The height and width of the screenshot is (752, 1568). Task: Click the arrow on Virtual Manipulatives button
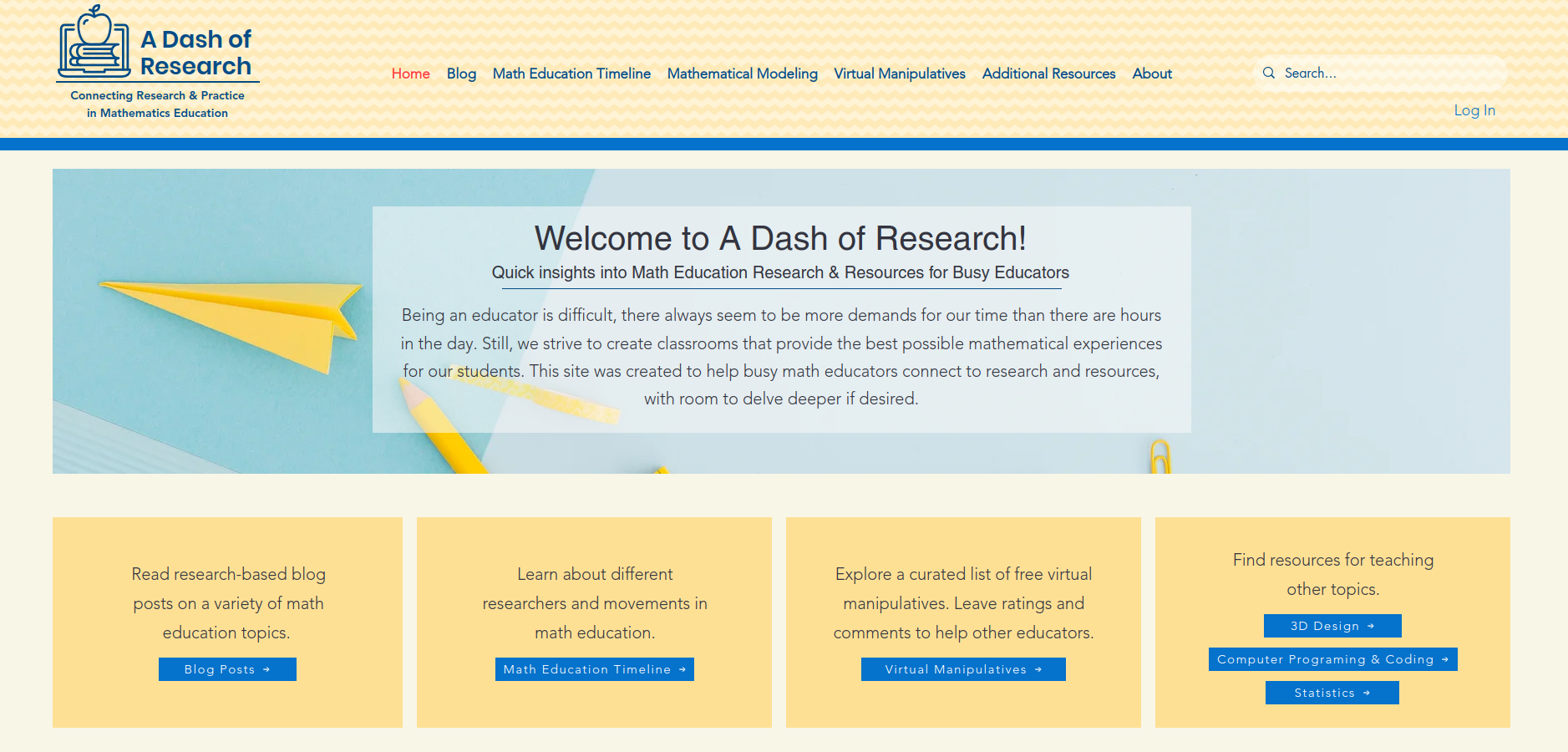point(1038,668)
